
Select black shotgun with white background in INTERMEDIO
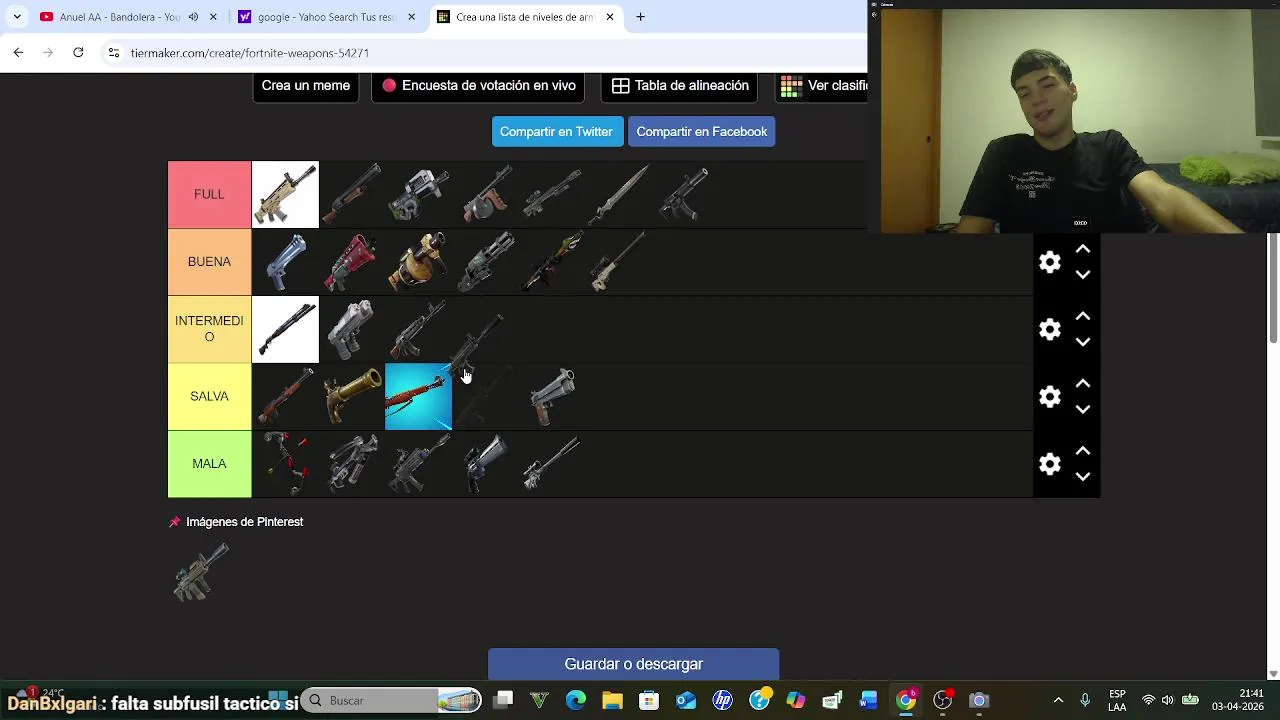pos(285,329)
